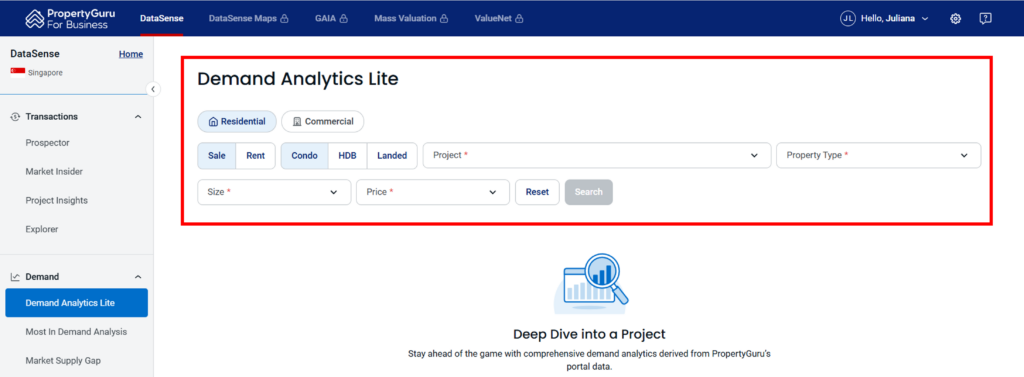
Task: Switch listing type to Rent
Action: click(255, 156)
